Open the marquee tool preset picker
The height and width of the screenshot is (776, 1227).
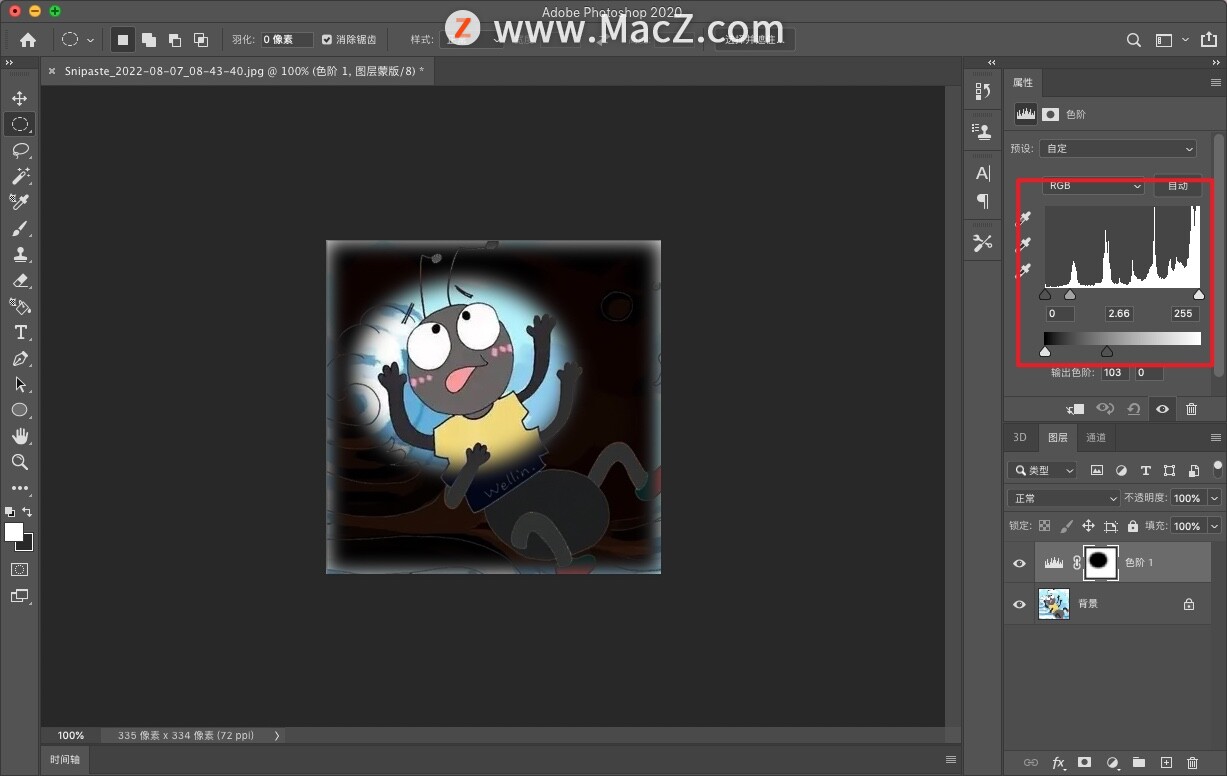(x=77, y=40)
